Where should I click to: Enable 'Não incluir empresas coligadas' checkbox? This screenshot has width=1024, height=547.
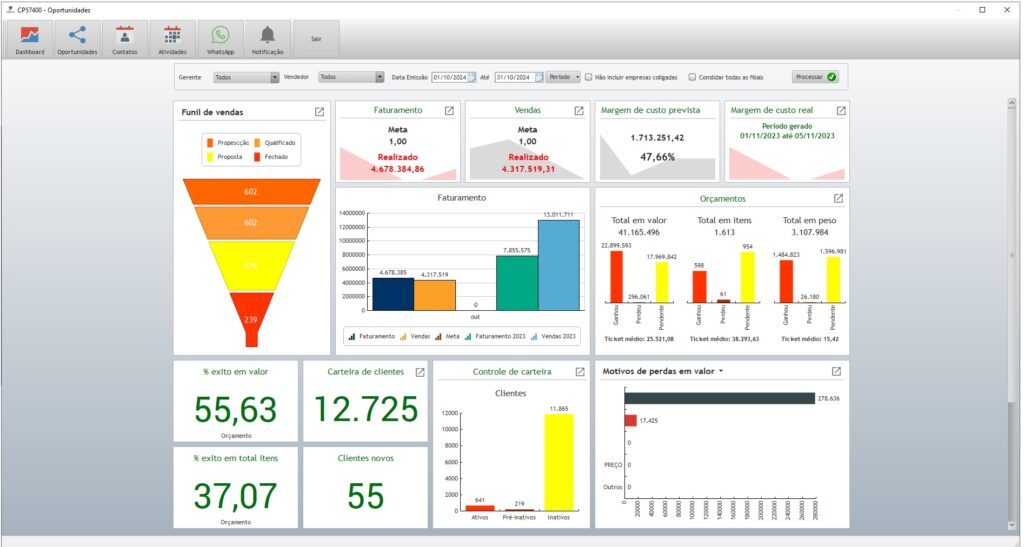tap(589, 77)
